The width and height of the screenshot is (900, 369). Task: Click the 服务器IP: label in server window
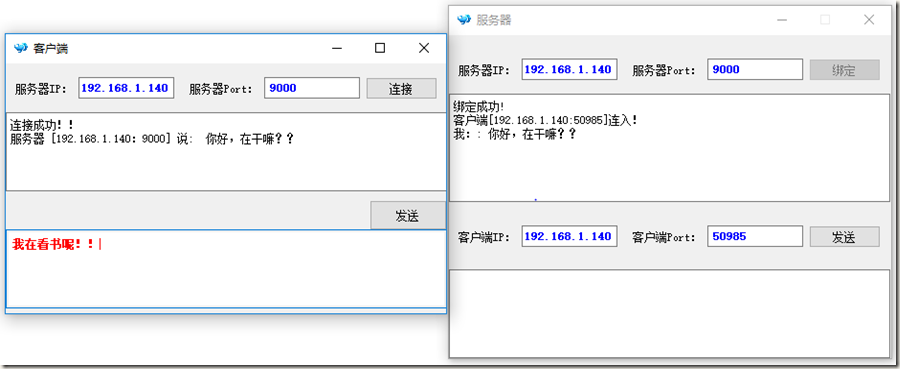click(x=484, y=71)
